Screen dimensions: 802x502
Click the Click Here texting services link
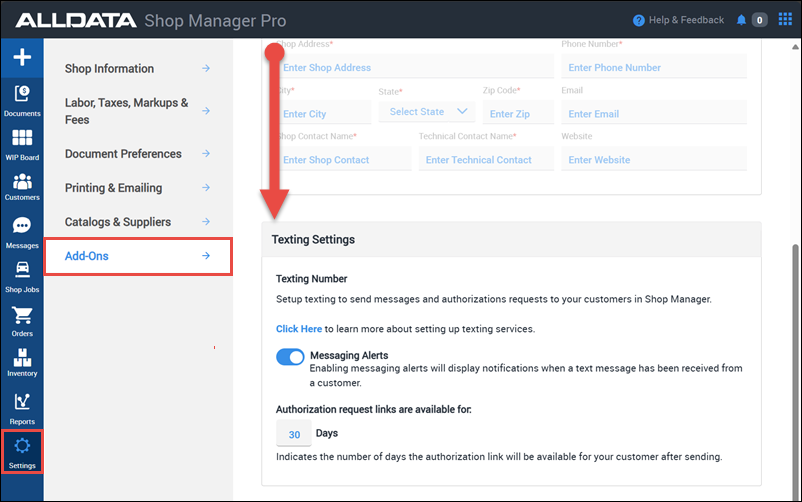point(299,329)
